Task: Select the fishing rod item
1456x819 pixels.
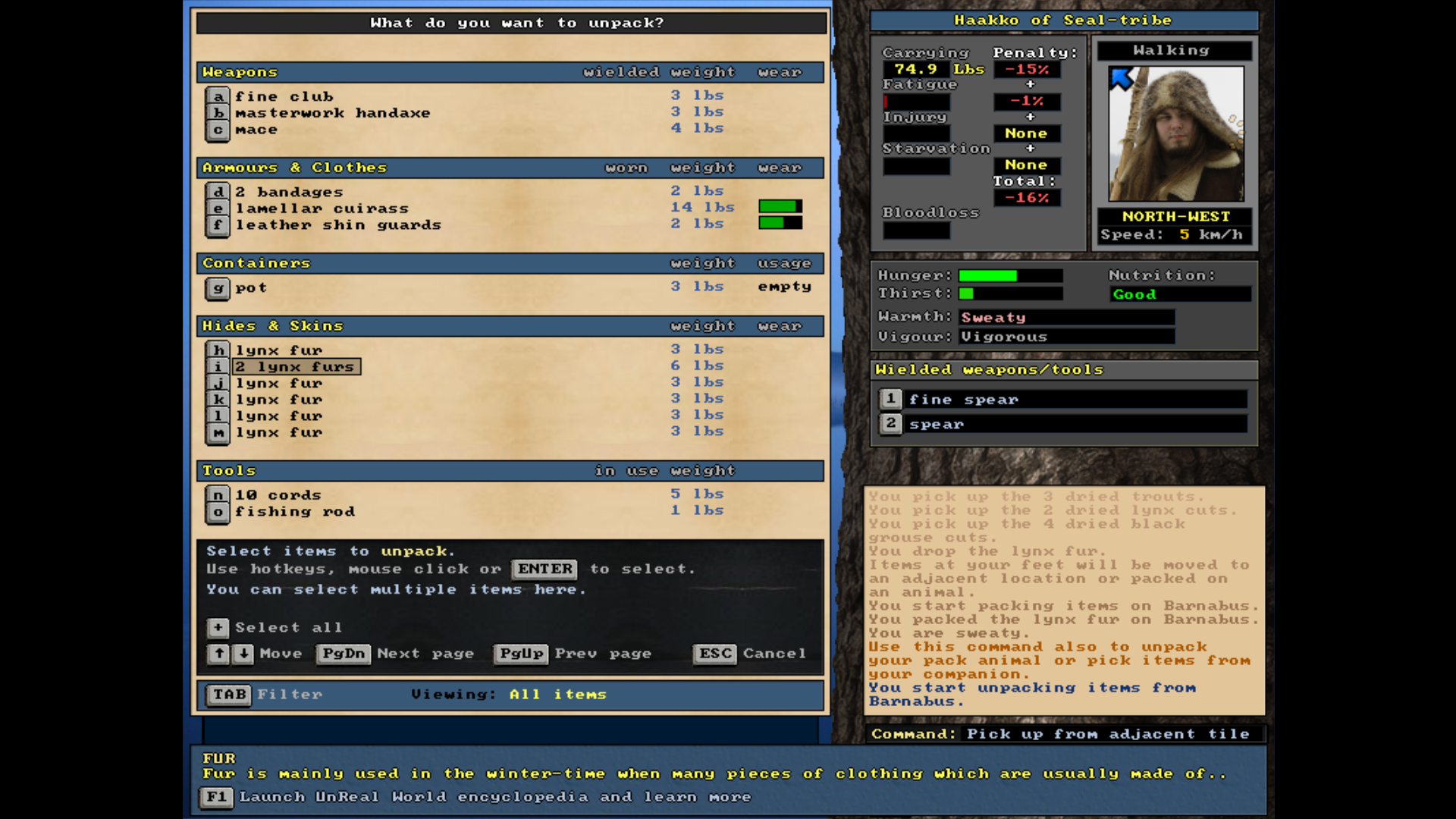Action: pos(294,512)
